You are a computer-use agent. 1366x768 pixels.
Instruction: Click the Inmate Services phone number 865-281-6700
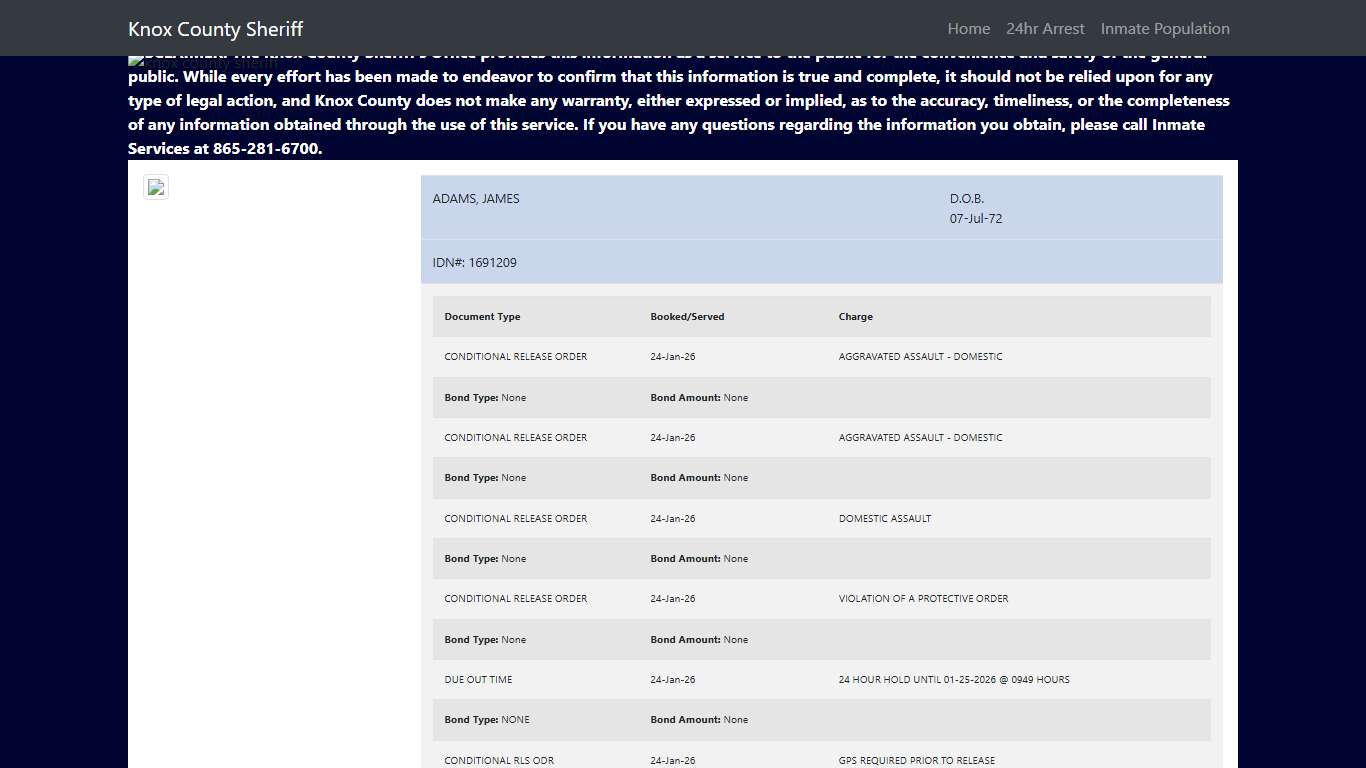point(265,149)
